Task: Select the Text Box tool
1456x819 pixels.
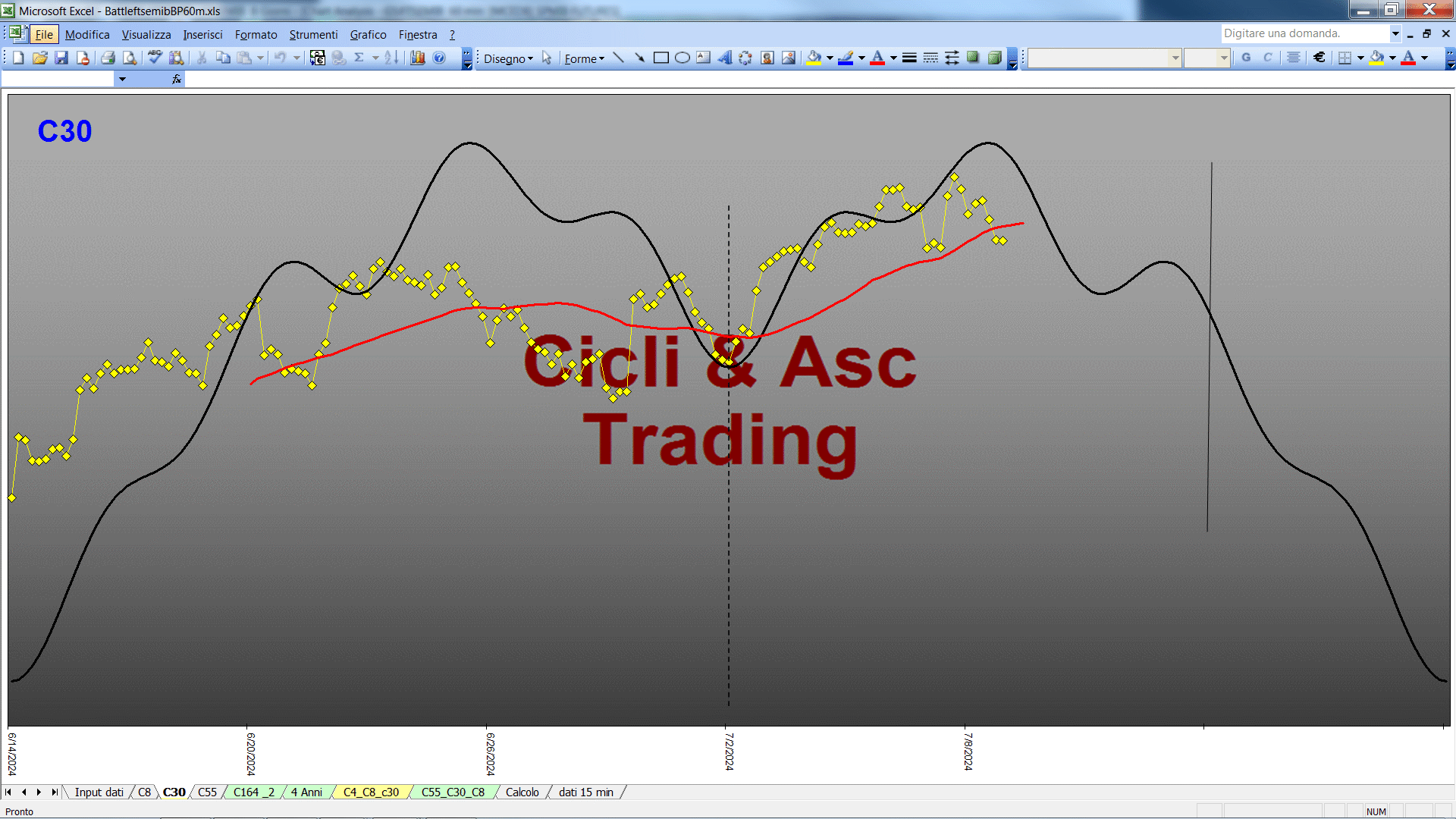Action: [x=704, y=58]
